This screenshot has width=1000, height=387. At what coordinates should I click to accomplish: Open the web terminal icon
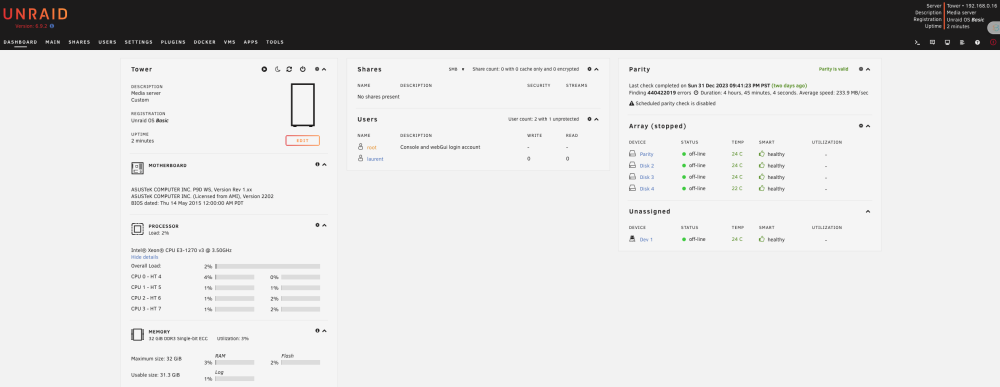click(917, 42)
